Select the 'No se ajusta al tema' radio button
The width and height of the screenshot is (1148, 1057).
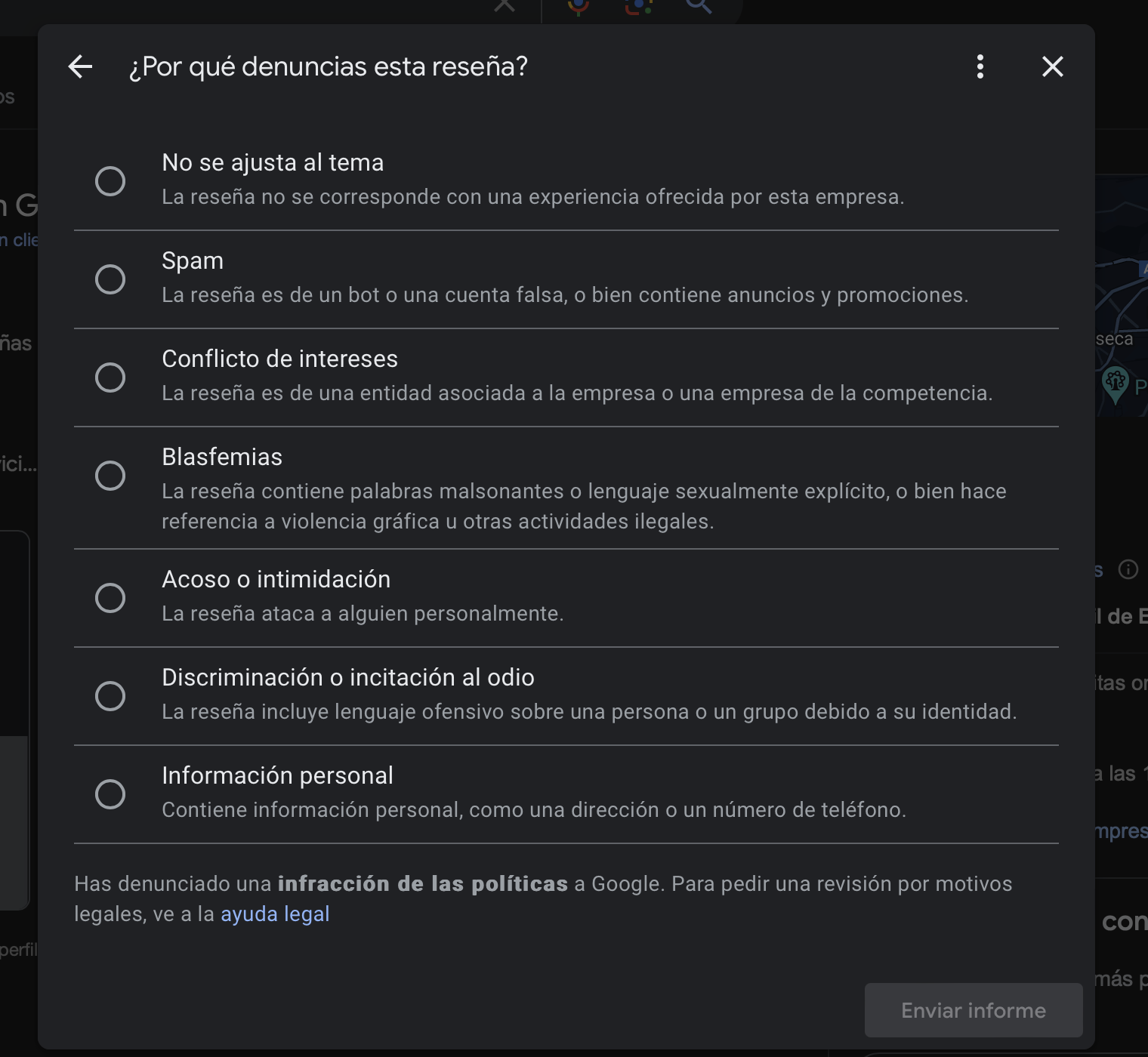tap(110, 181)
